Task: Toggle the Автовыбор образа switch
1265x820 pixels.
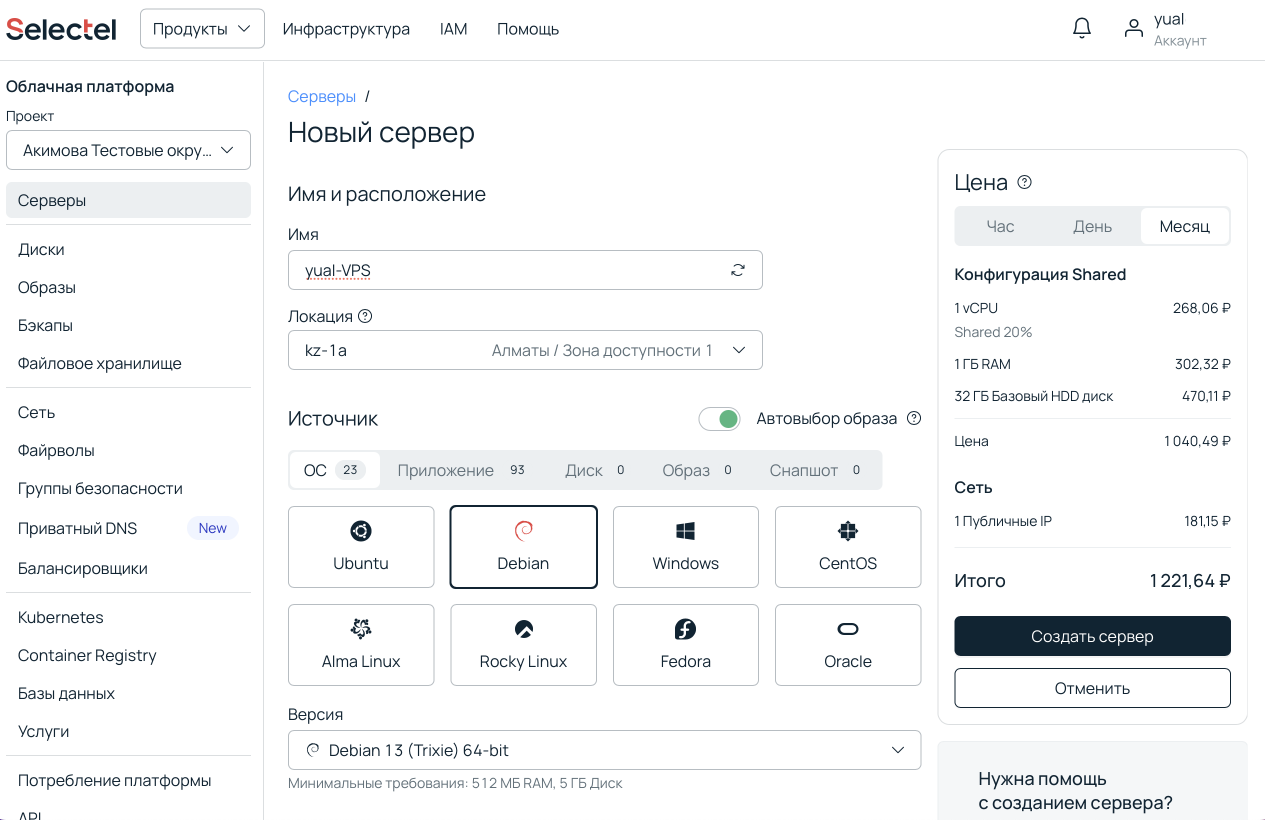Action: coord(719,418)
